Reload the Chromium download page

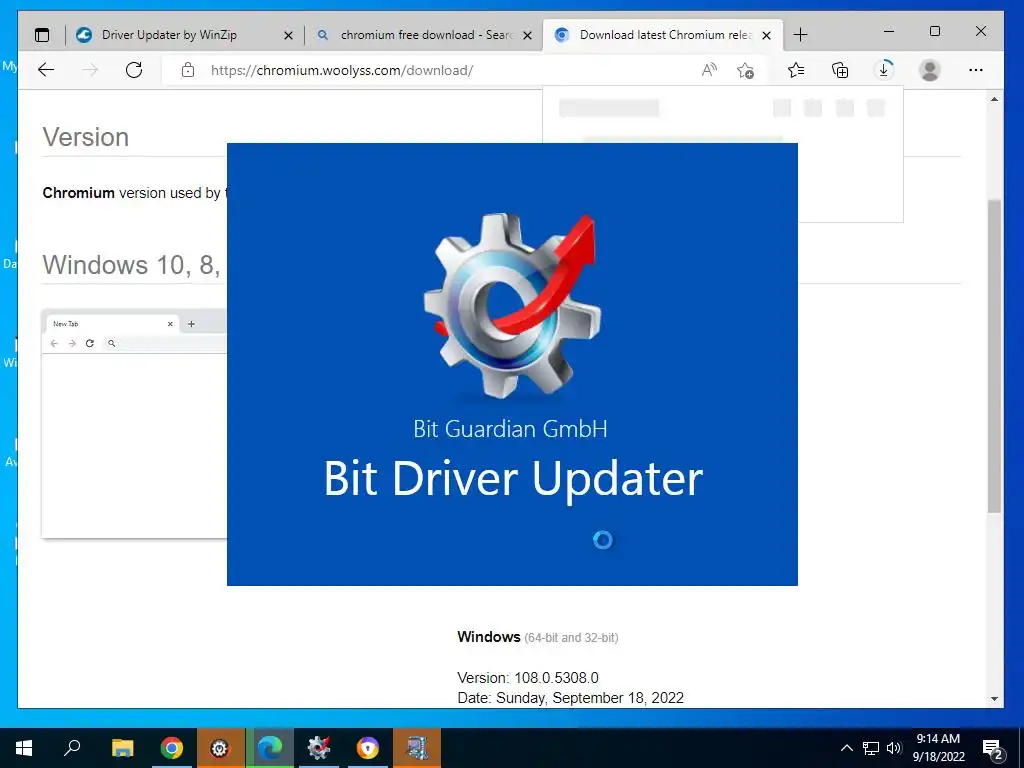[x=134, y=70]
